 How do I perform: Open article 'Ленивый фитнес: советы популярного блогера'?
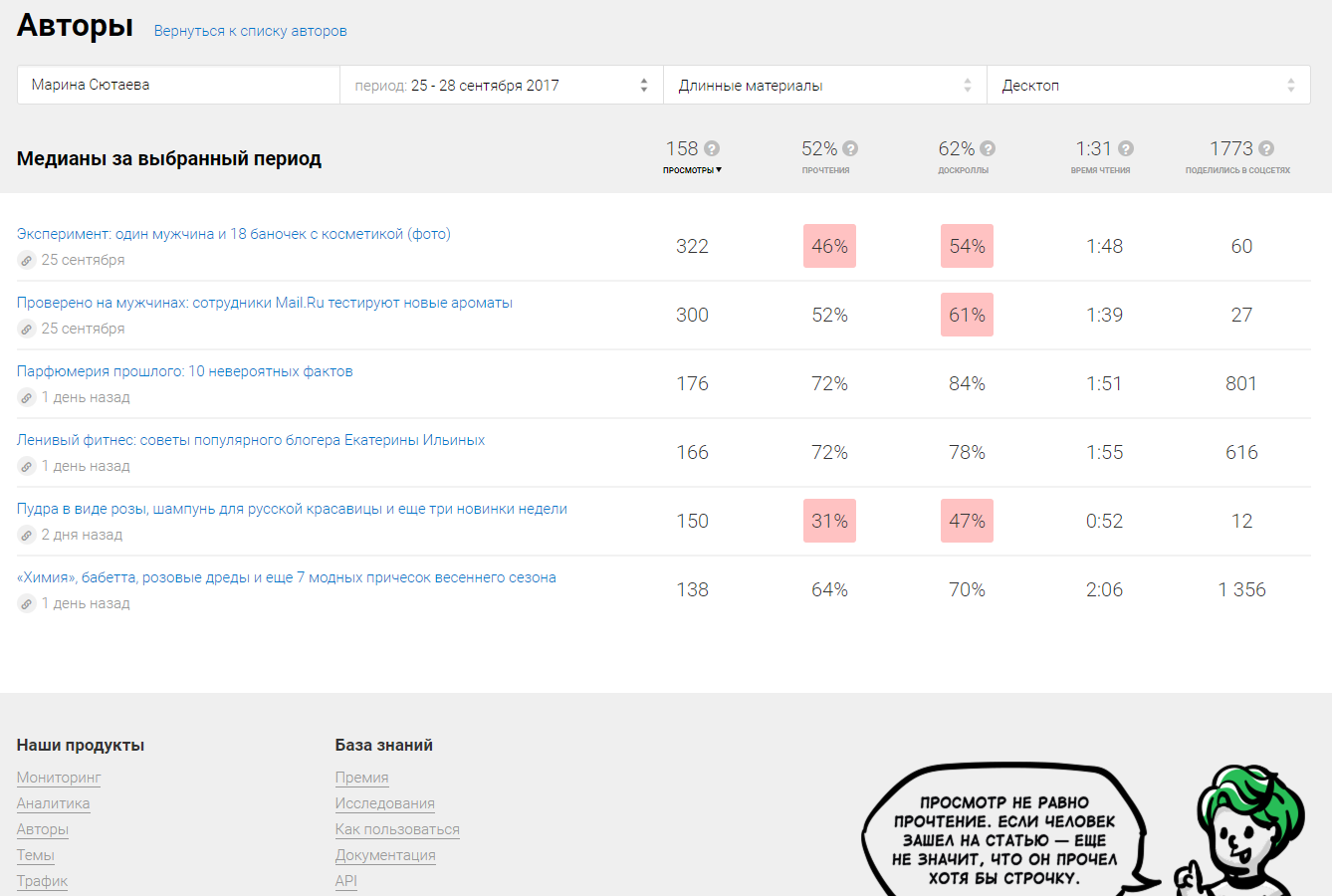pos(251,440)
